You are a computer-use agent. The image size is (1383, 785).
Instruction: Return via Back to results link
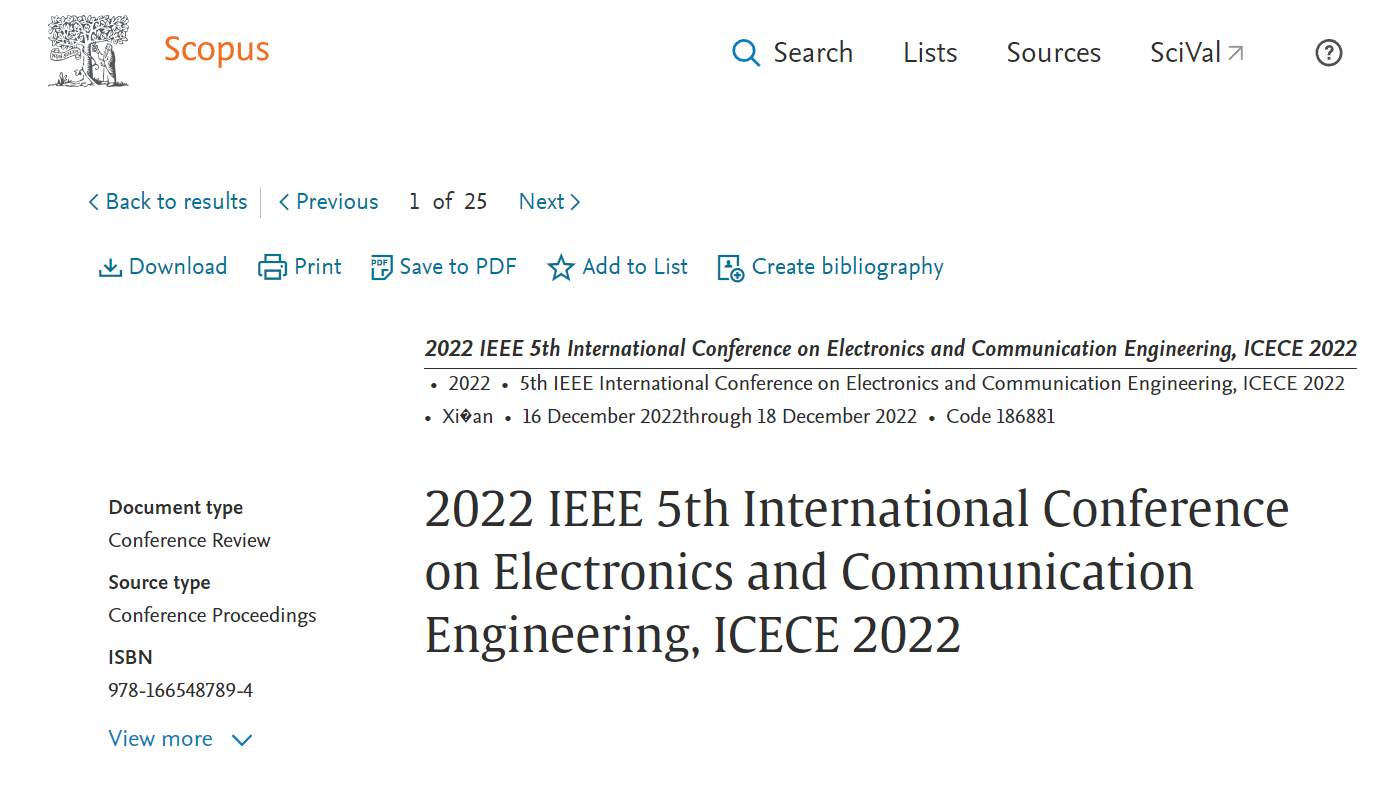coord(167,202)
